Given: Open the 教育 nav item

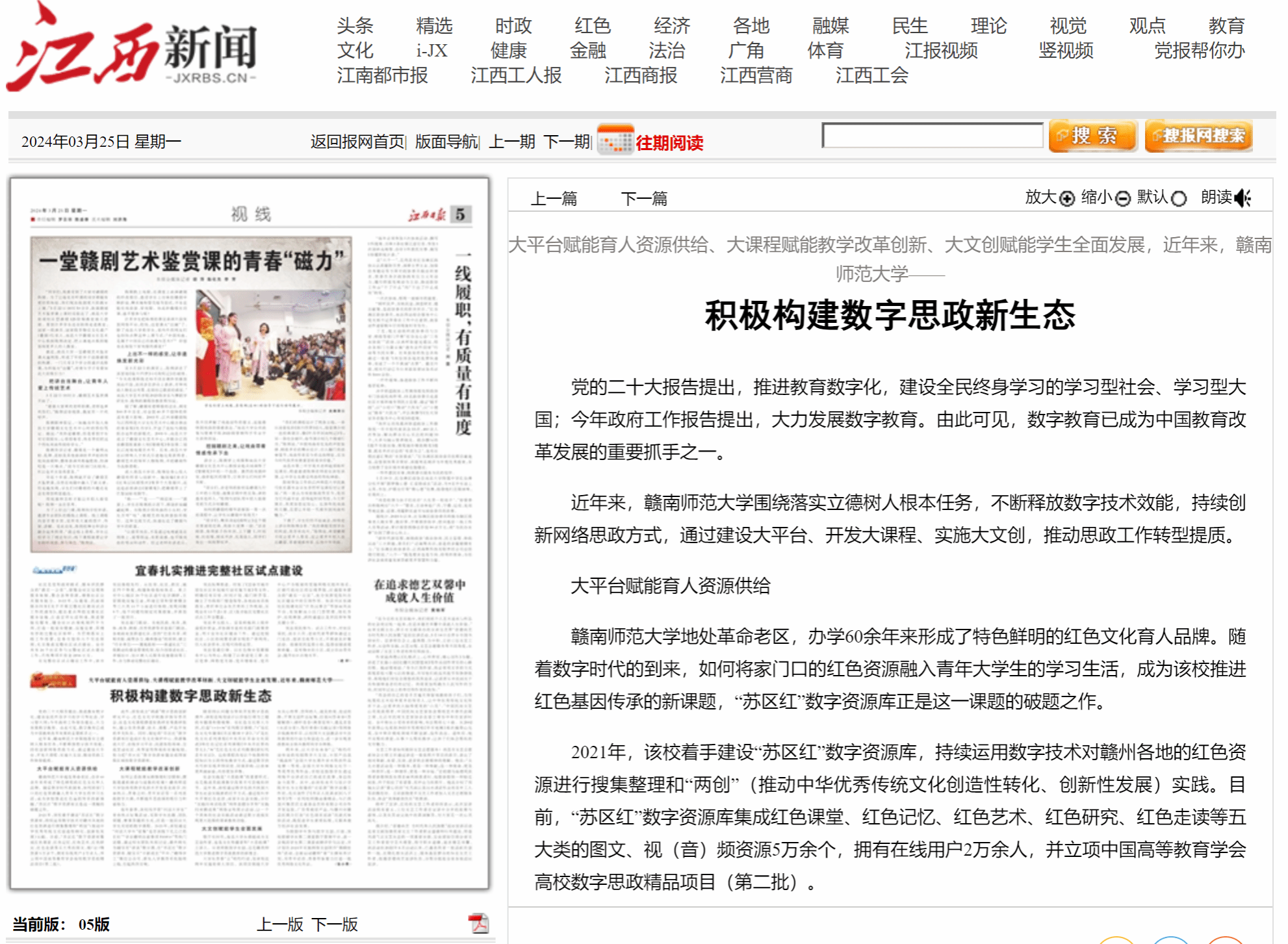Looking at the screenshot, I should tap(1227, 26).
